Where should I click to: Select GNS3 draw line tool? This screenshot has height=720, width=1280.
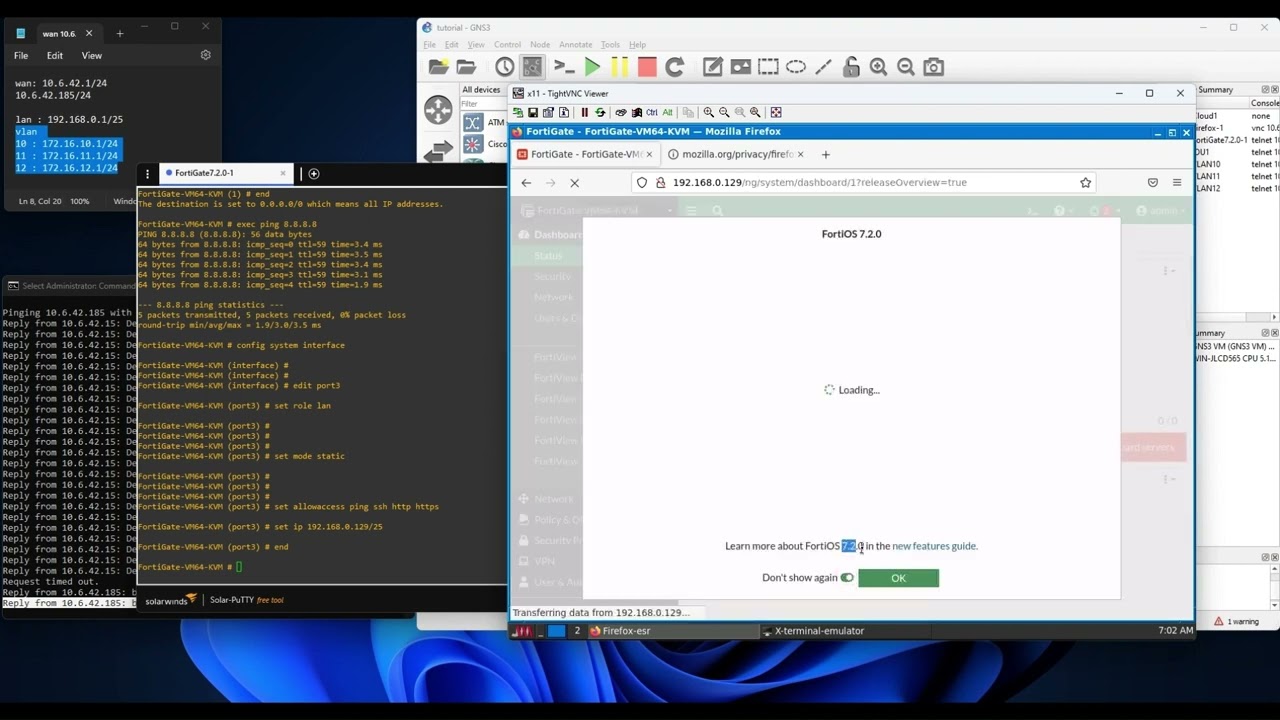point(823,67)
